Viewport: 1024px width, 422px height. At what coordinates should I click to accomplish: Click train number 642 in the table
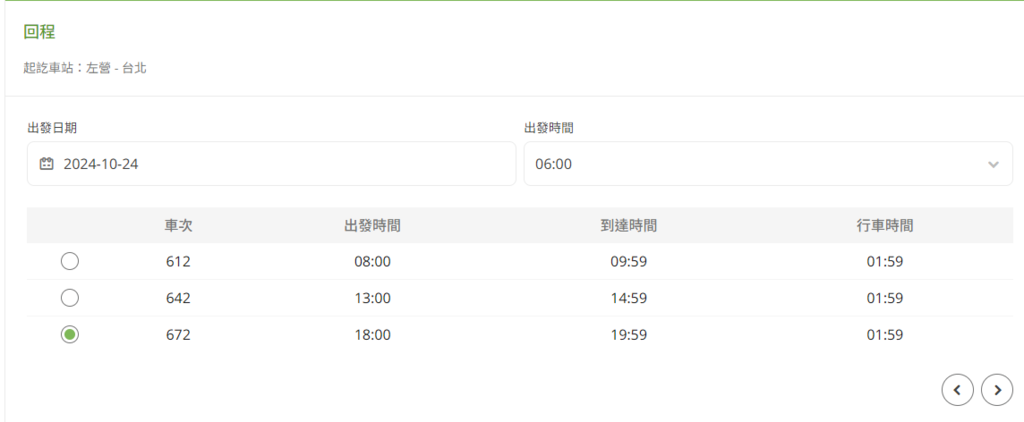coord(178,299)
